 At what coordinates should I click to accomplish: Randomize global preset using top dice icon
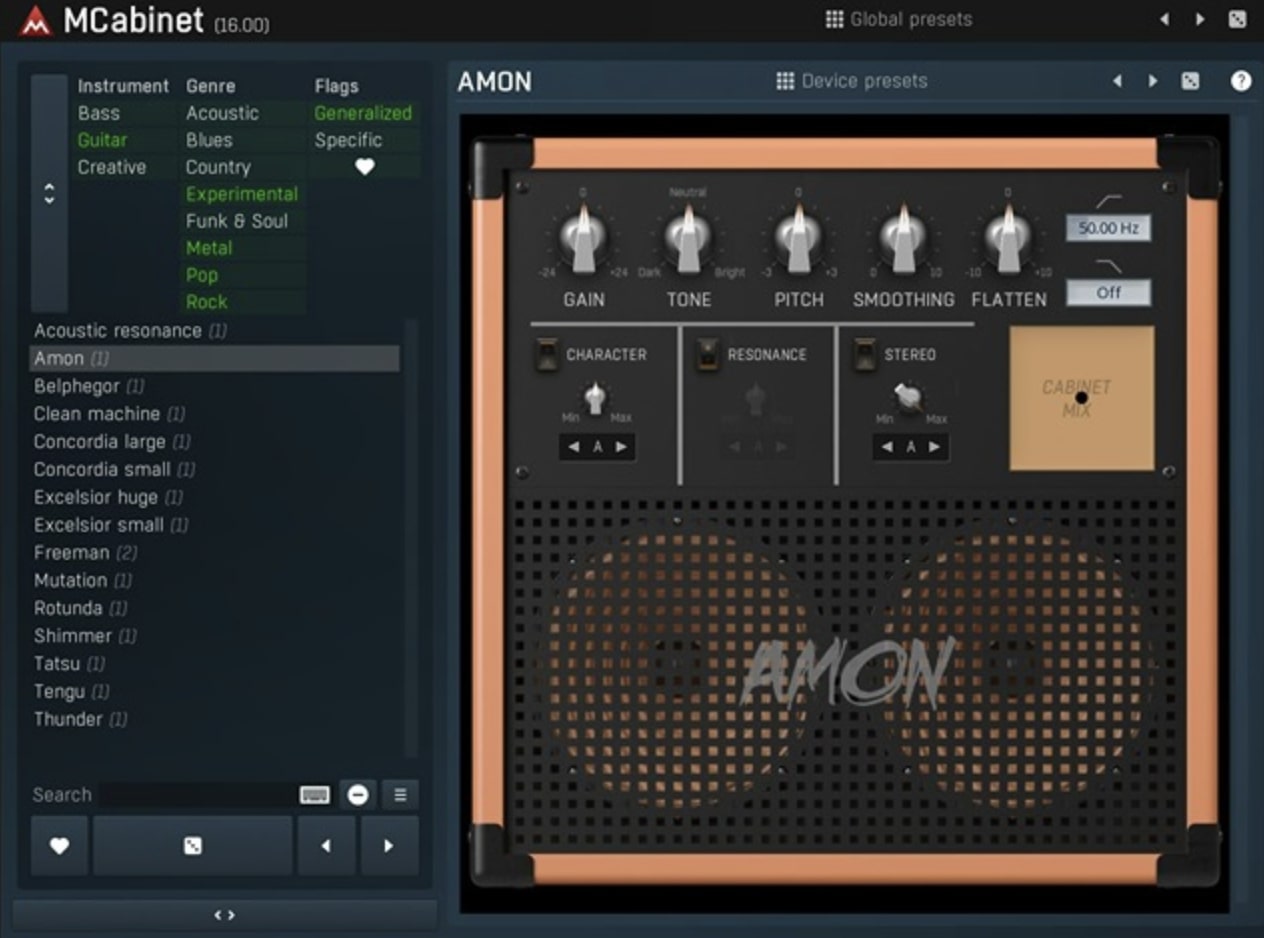pyautogui.click(x=1237, y=20)
